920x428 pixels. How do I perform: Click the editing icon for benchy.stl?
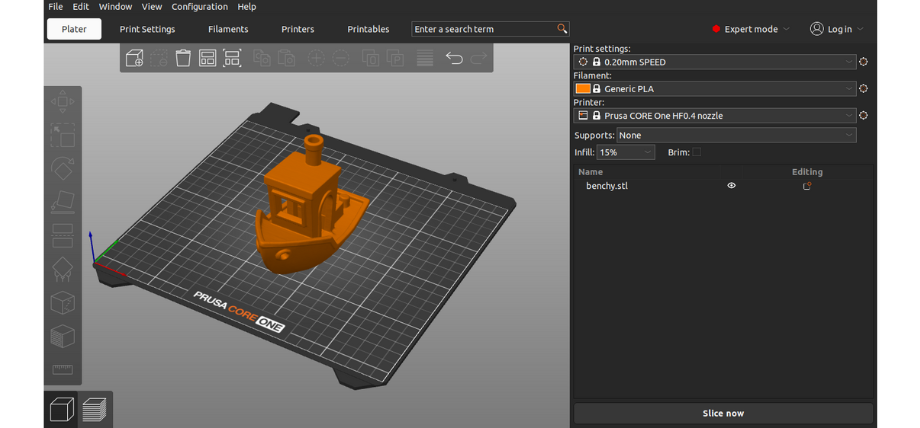point(807,186)
